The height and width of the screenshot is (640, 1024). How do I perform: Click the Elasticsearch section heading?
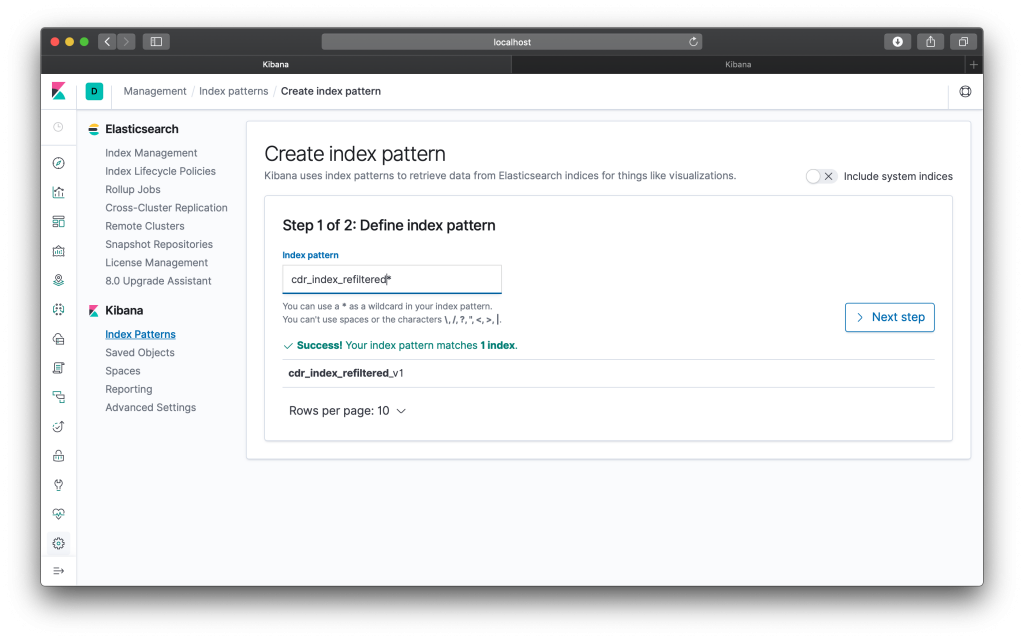point(142,129)
